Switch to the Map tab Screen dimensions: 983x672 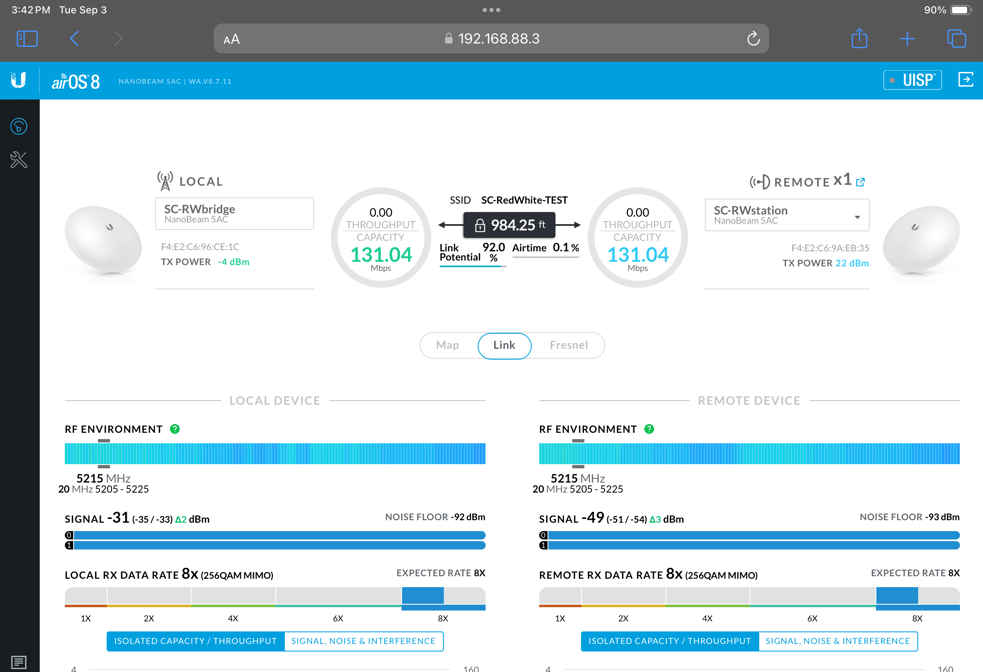(447, 345)
